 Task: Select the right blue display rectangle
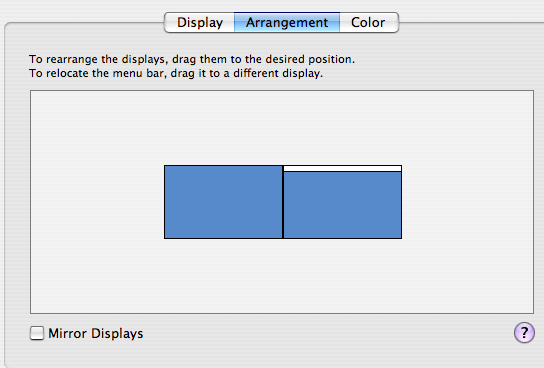click(x=342, y=205)
